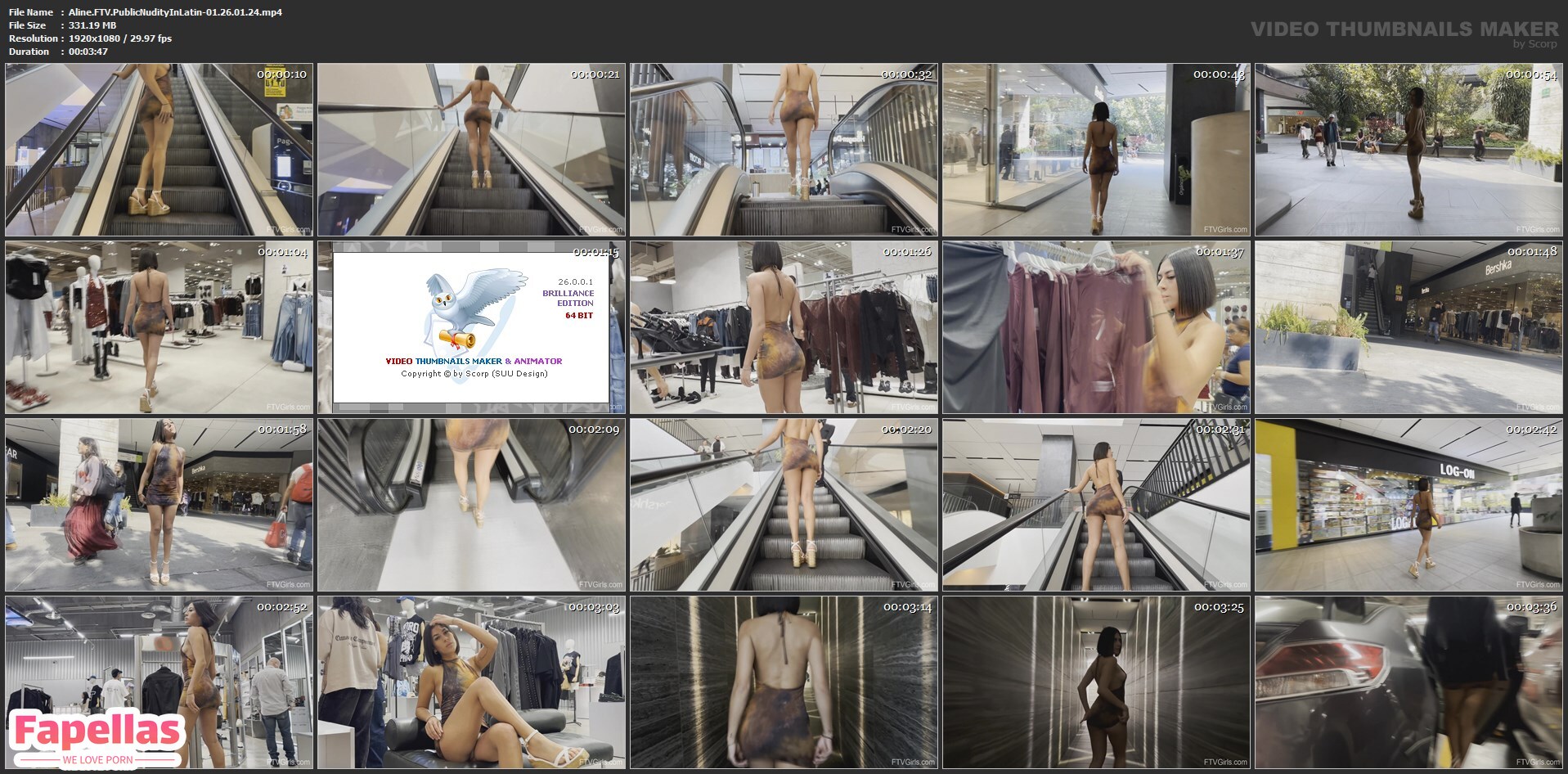The height and width of the screenshot is (774, 1568).
Task: Open the LOG-ON storefront frame at 00:02:42
Action: coord(1409,505)
